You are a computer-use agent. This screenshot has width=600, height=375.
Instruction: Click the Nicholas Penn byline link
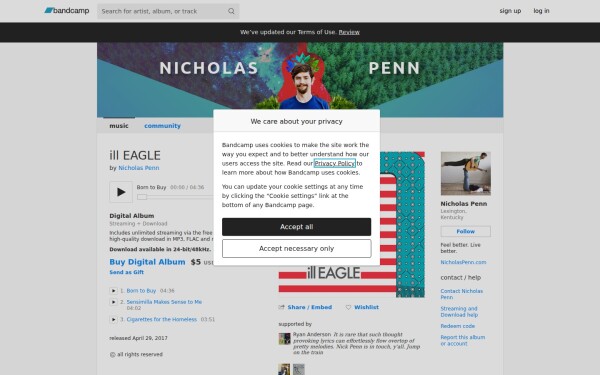click(139, 168)
